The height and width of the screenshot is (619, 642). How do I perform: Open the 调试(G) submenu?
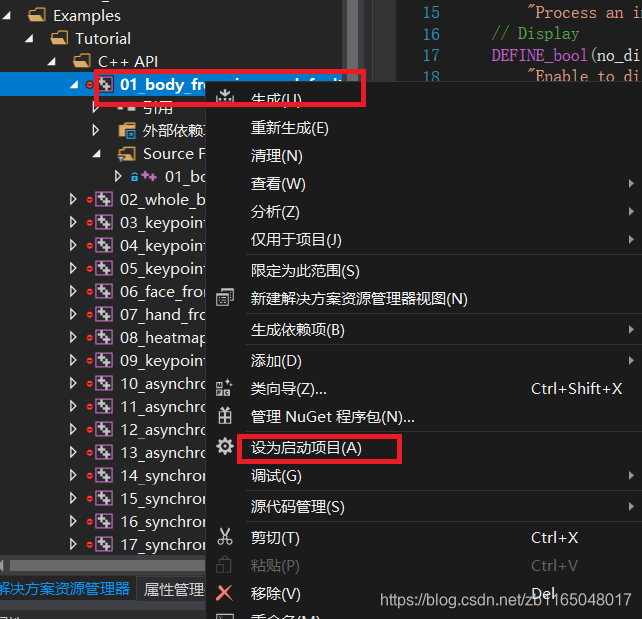(x=276, y=476)
